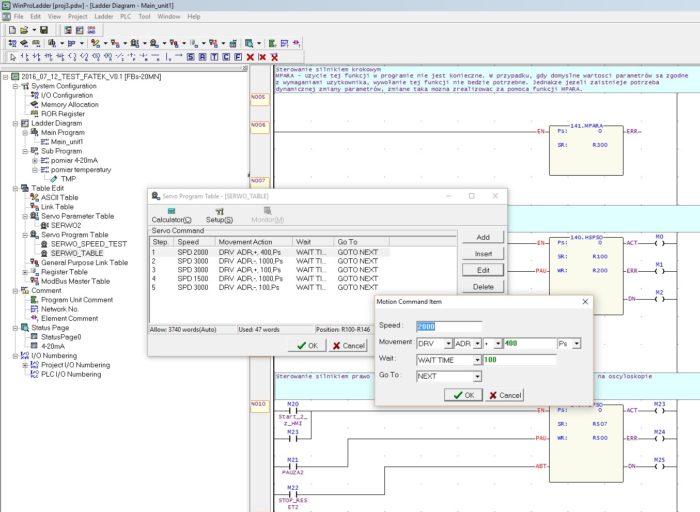Screen dimensions: 700x512
Task: Select the arrow pointer tool in ladder toolbar
Action: point(12,57)
